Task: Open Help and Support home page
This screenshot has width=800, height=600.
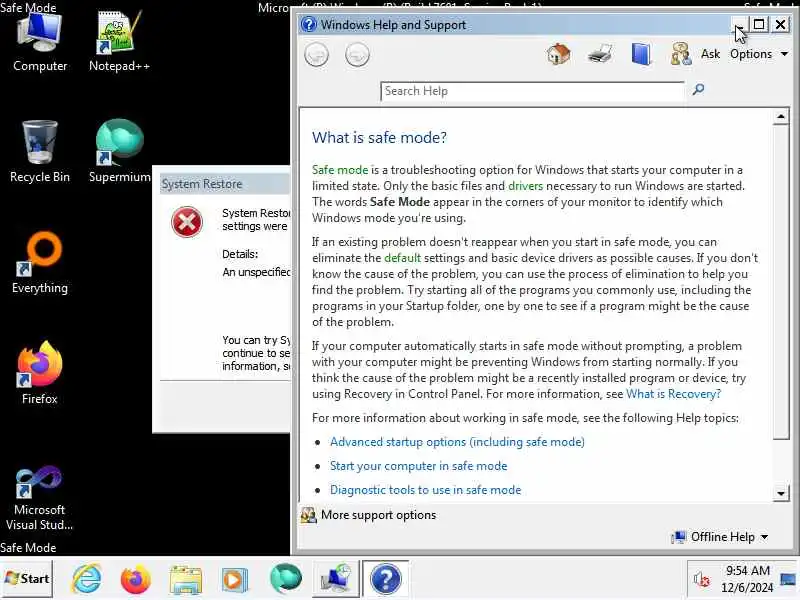Action: (x=559, y=54)
